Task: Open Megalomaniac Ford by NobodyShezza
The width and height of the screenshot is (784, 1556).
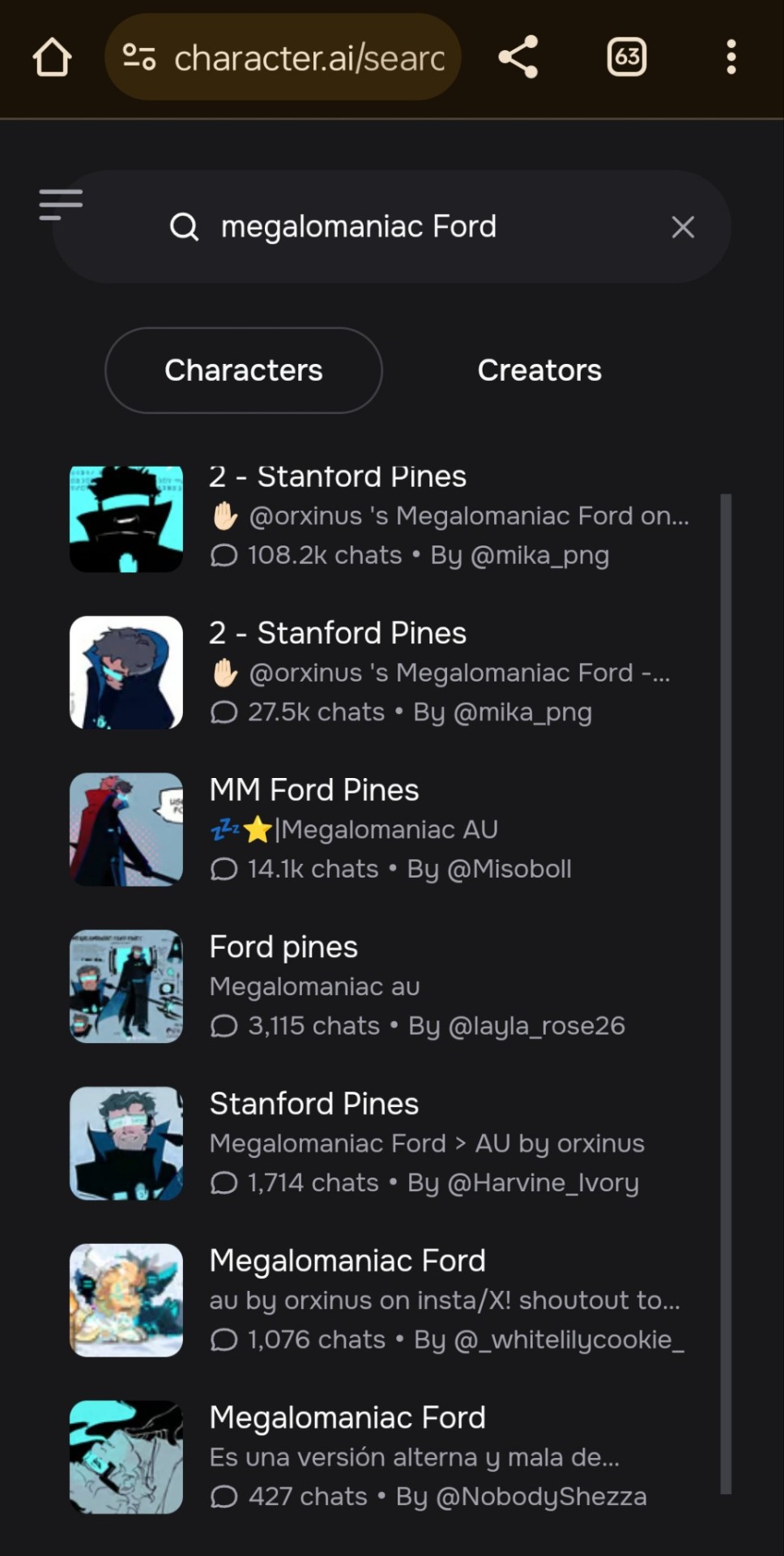Action: click(x=347, y=1418)
